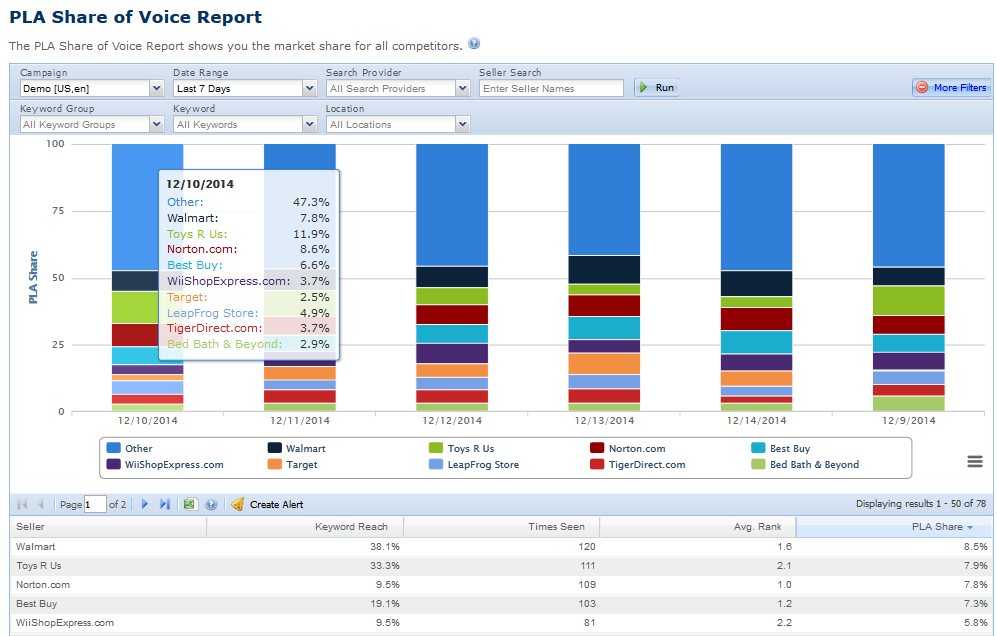
Task: Open the Location dropdown
Action: point(463,125)
